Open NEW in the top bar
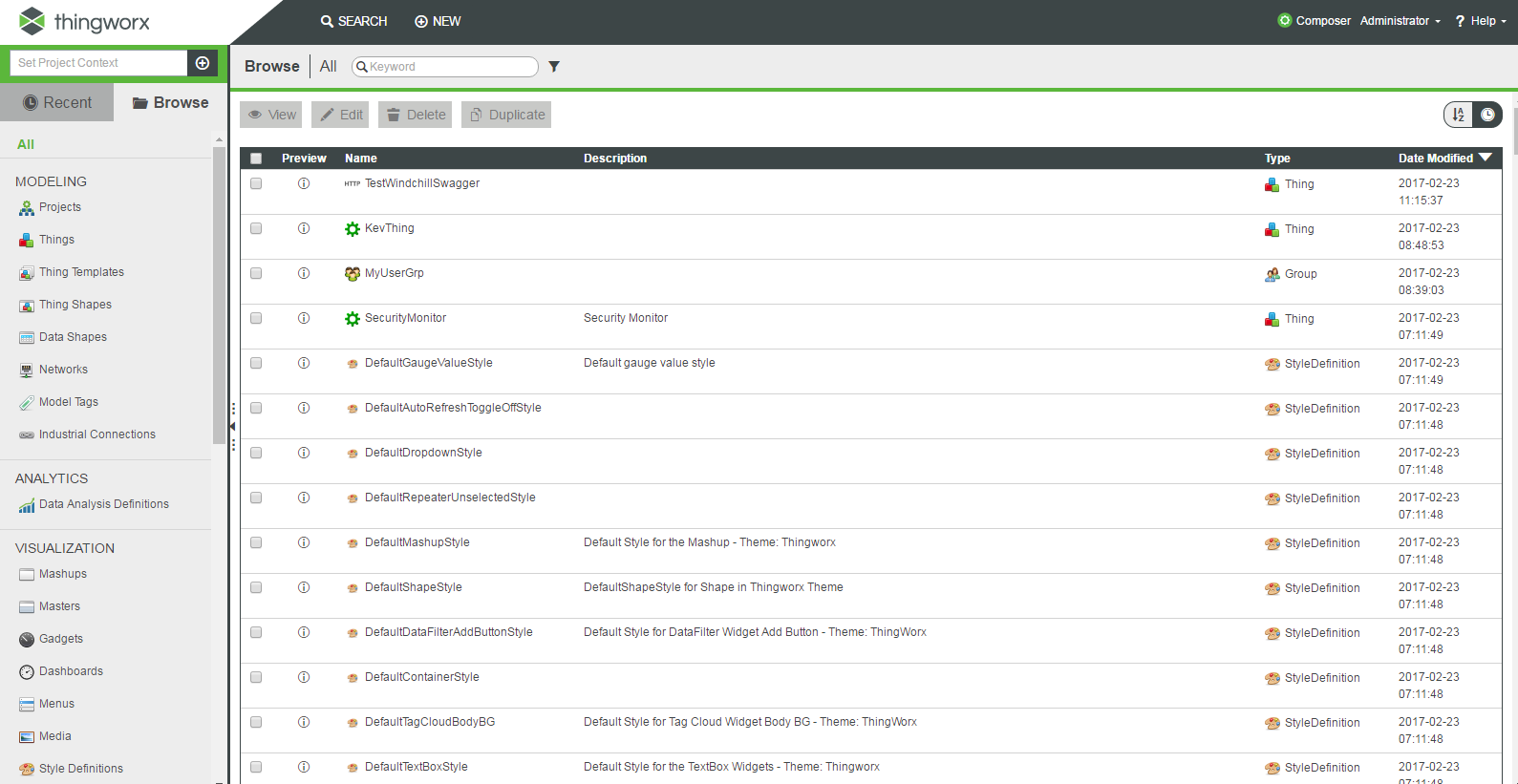This screenshot has height=784, width=1518. click(438, 21)
